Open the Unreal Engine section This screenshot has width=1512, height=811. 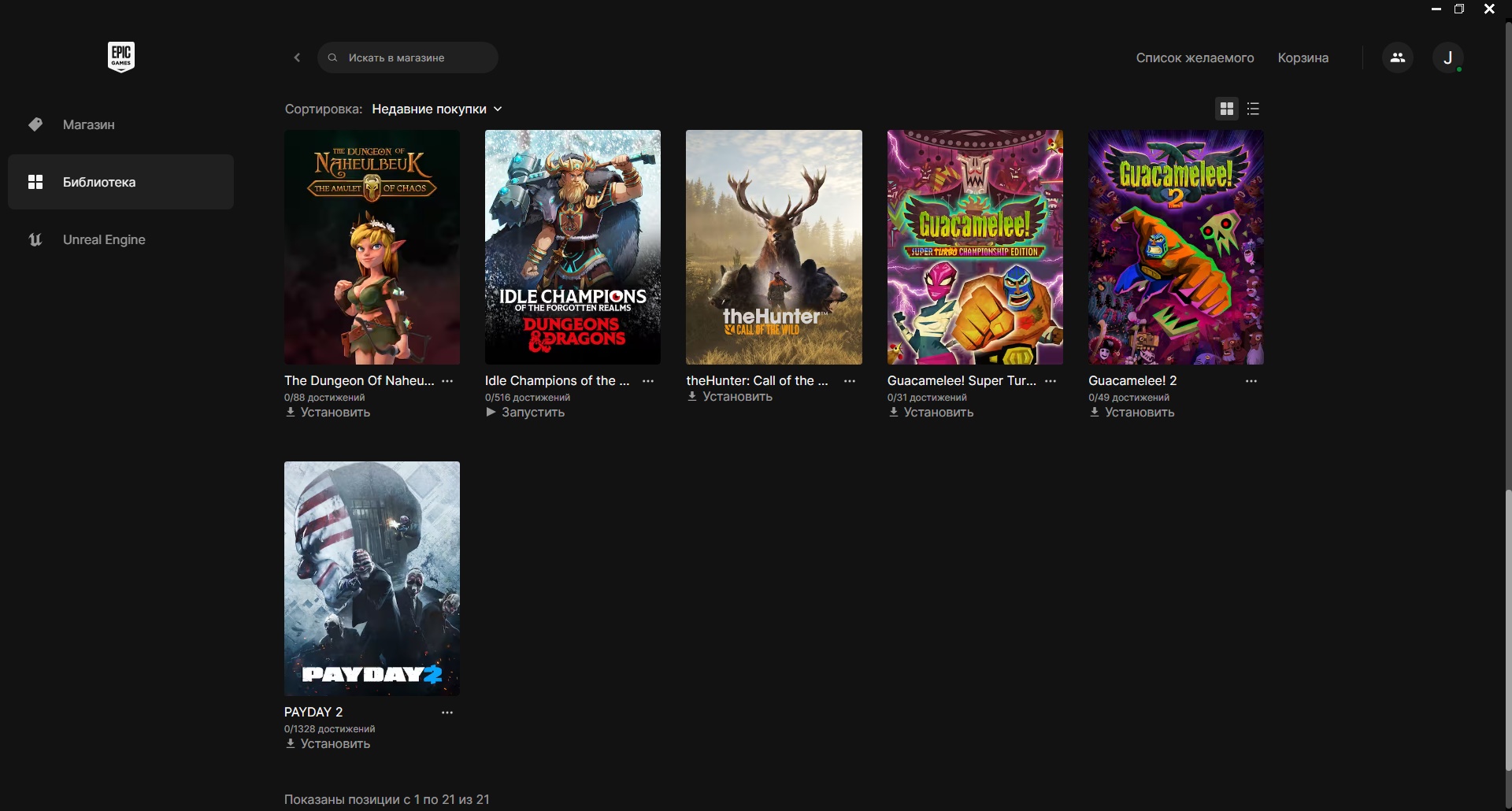(120, 239)
